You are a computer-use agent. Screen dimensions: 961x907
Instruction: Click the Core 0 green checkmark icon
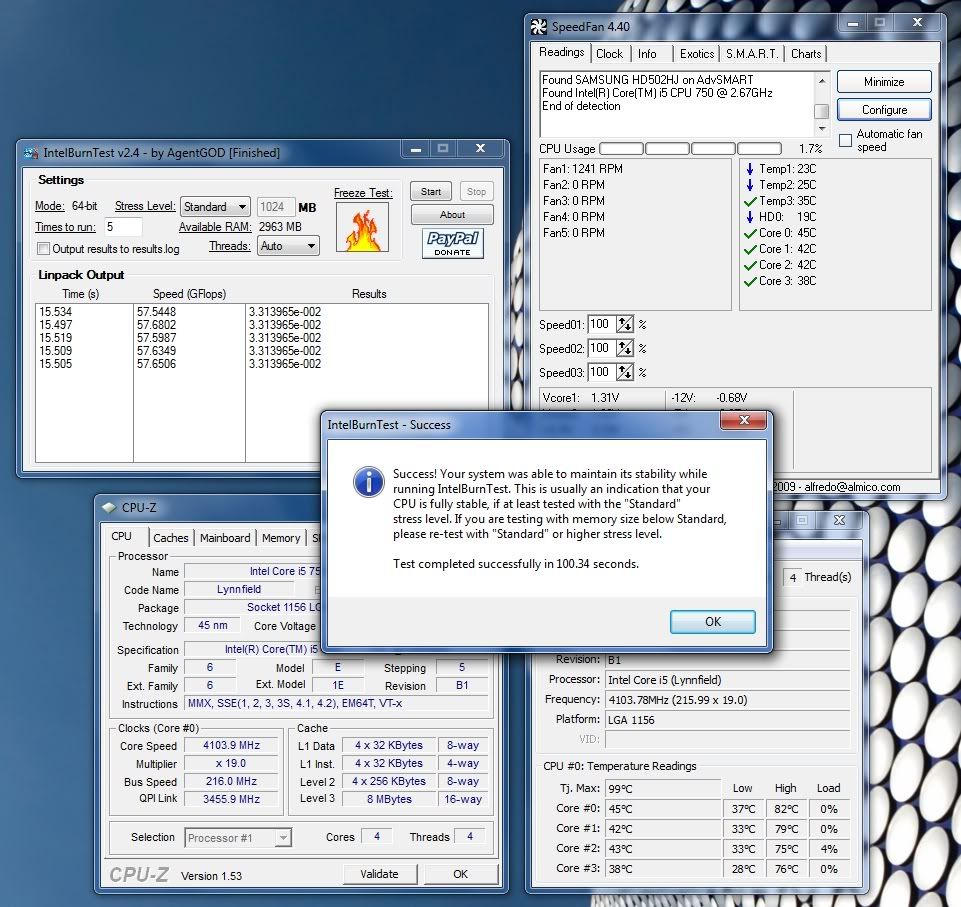750,233
